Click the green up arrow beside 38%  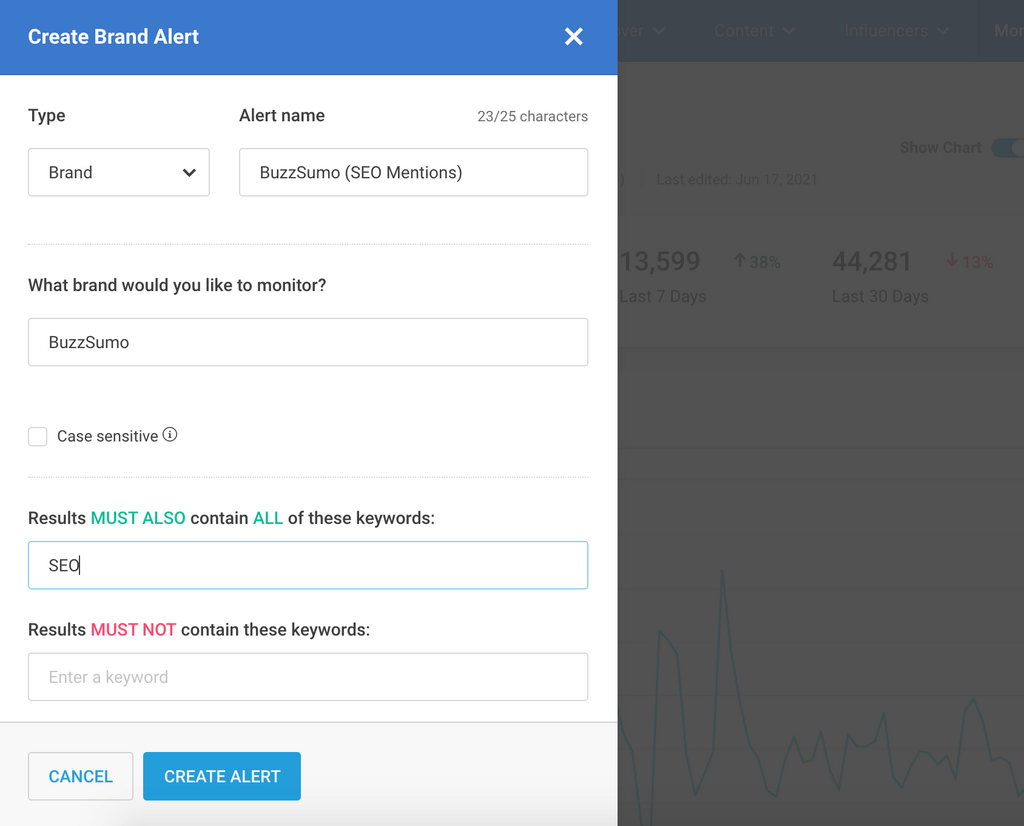tap(740, 261)
